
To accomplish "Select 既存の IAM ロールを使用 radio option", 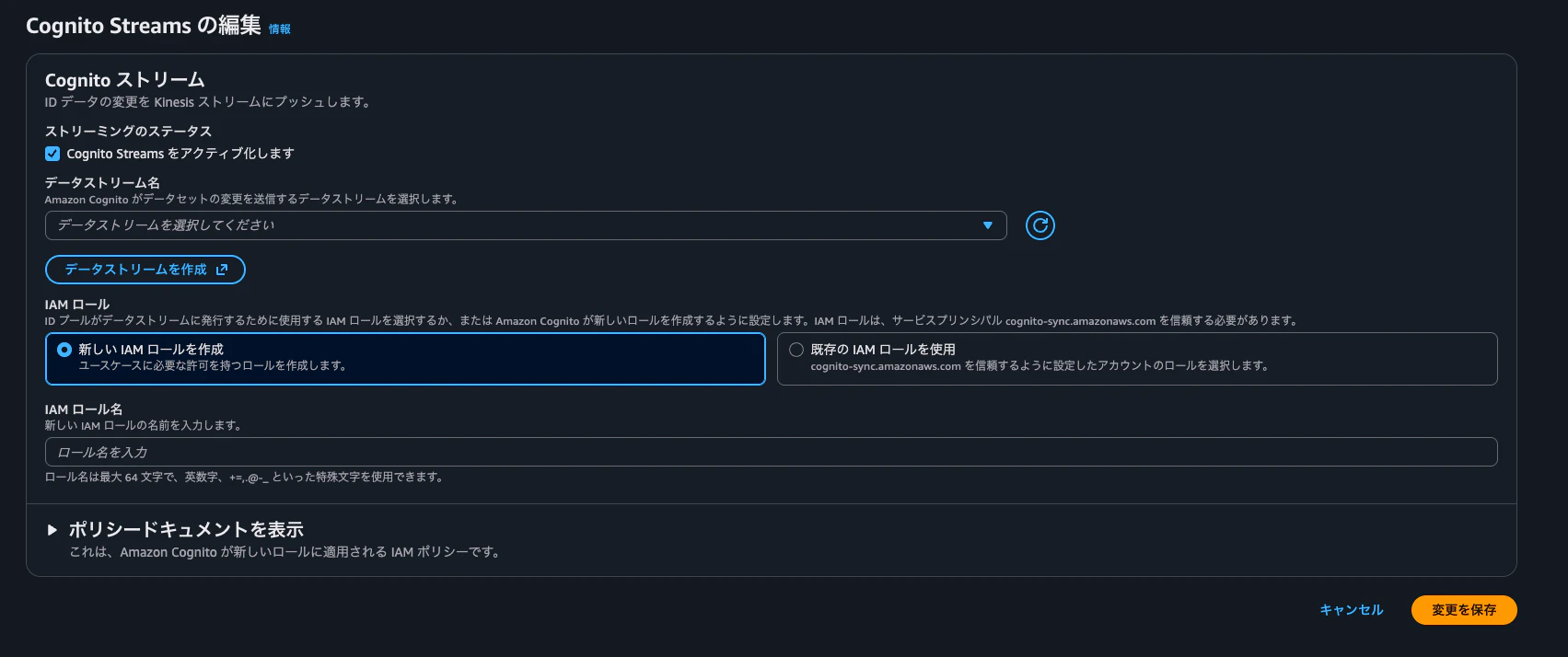I will point(796,350).
